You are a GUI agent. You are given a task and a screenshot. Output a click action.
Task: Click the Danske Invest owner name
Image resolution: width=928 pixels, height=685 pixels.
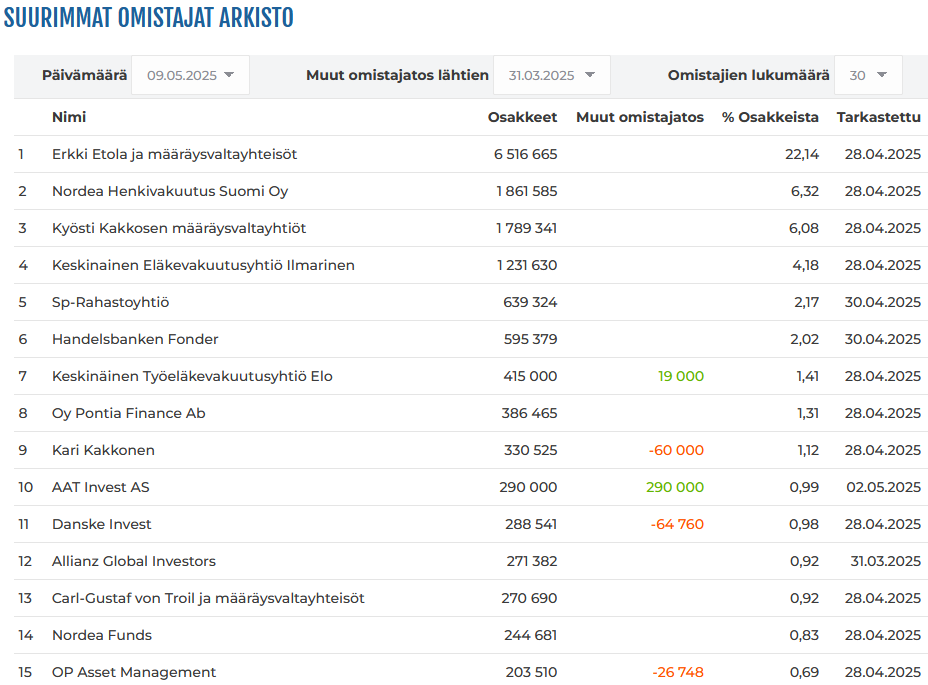click(x=101, y=524)
